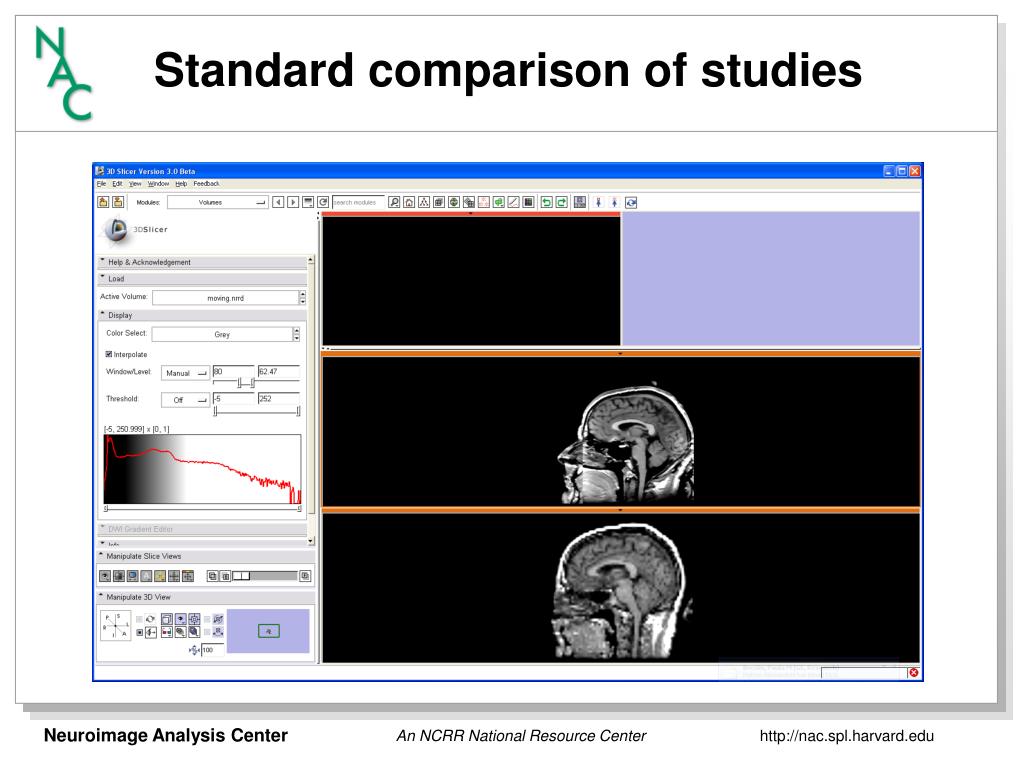This screenshot has height=767, width=1023.
Task: Click the module refresh icon
Action: coord(323,202)
